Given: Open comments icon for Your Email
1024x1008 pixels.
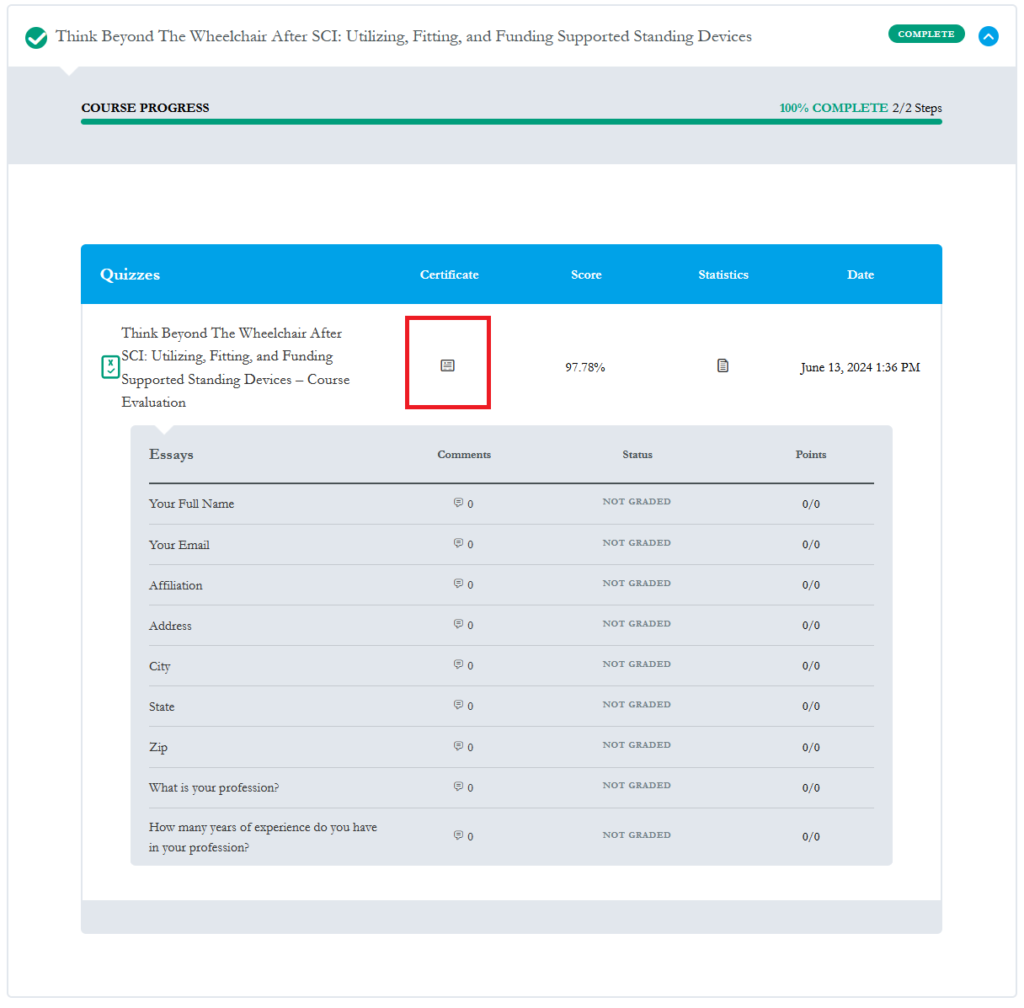Looking at the screenshot, I should pos(458,544).
